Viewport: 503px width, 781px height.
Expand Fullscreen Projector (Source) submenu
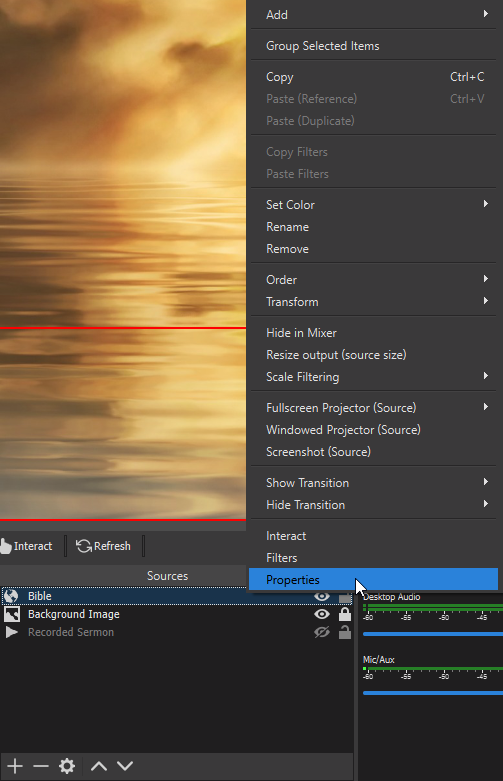(374, 407)
